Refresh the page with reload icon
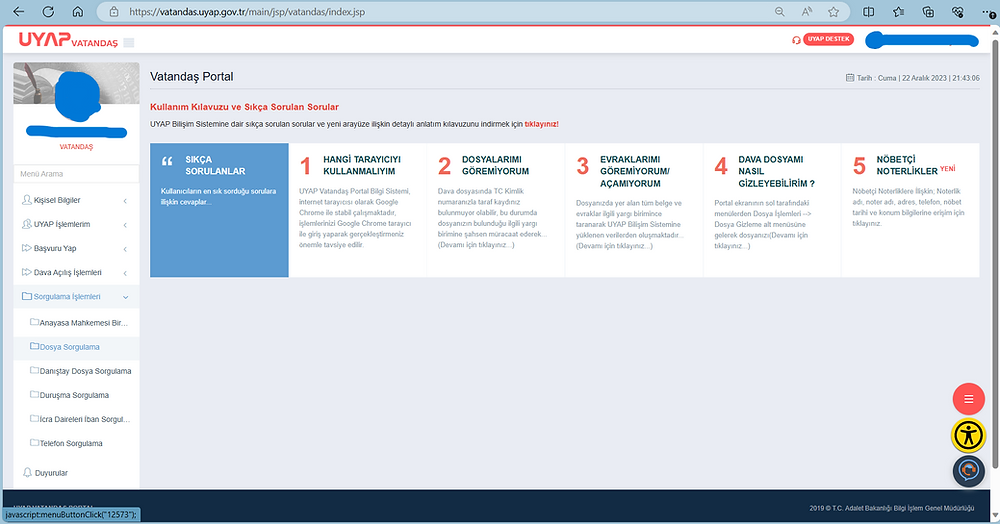Screen dimensions: 1000x524 (50, 12)
